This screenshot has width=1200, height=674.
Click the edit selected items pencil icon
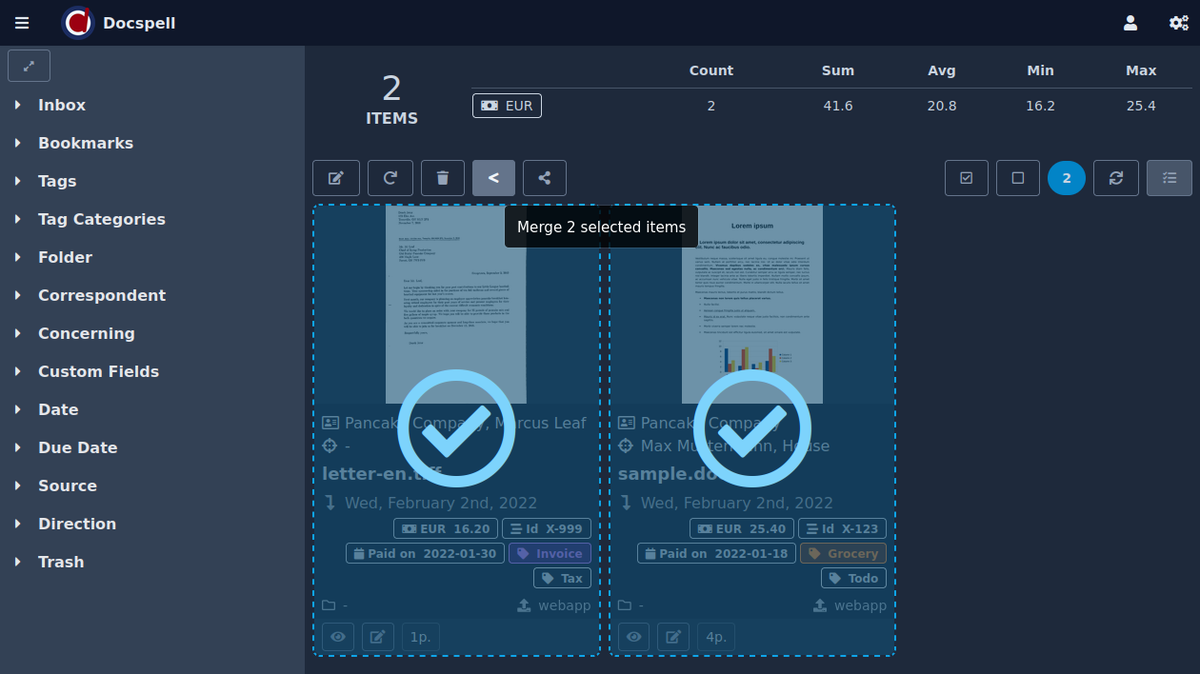(336, 178)
